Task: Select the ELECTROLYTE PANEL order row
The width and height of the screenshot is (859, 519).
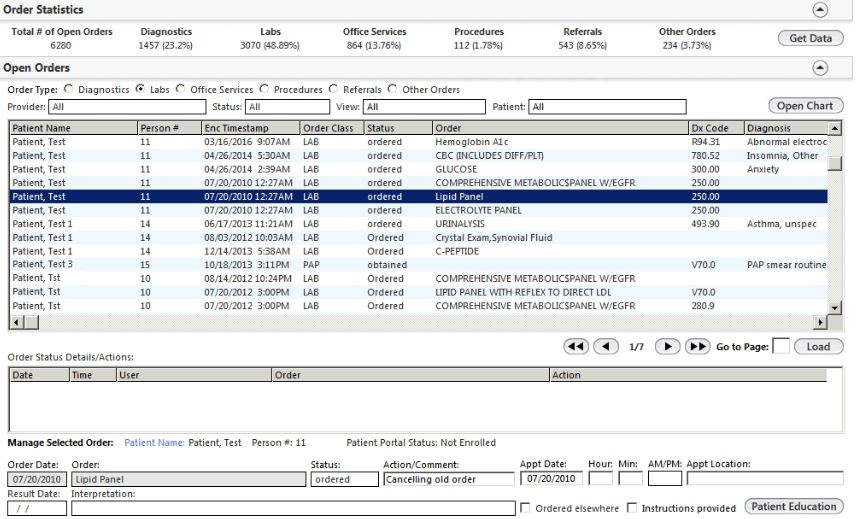Action: pyautogui.click(x=419, y=210)
